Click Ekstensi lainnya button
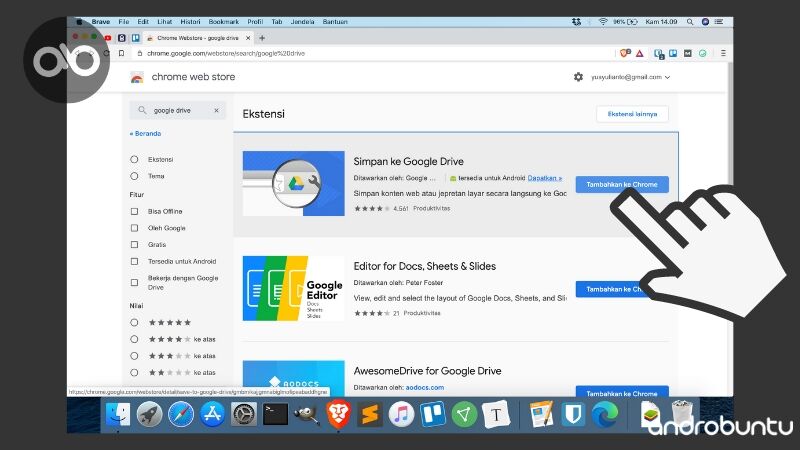The height and width of the screenshot is (450, 800). (632, 114)
